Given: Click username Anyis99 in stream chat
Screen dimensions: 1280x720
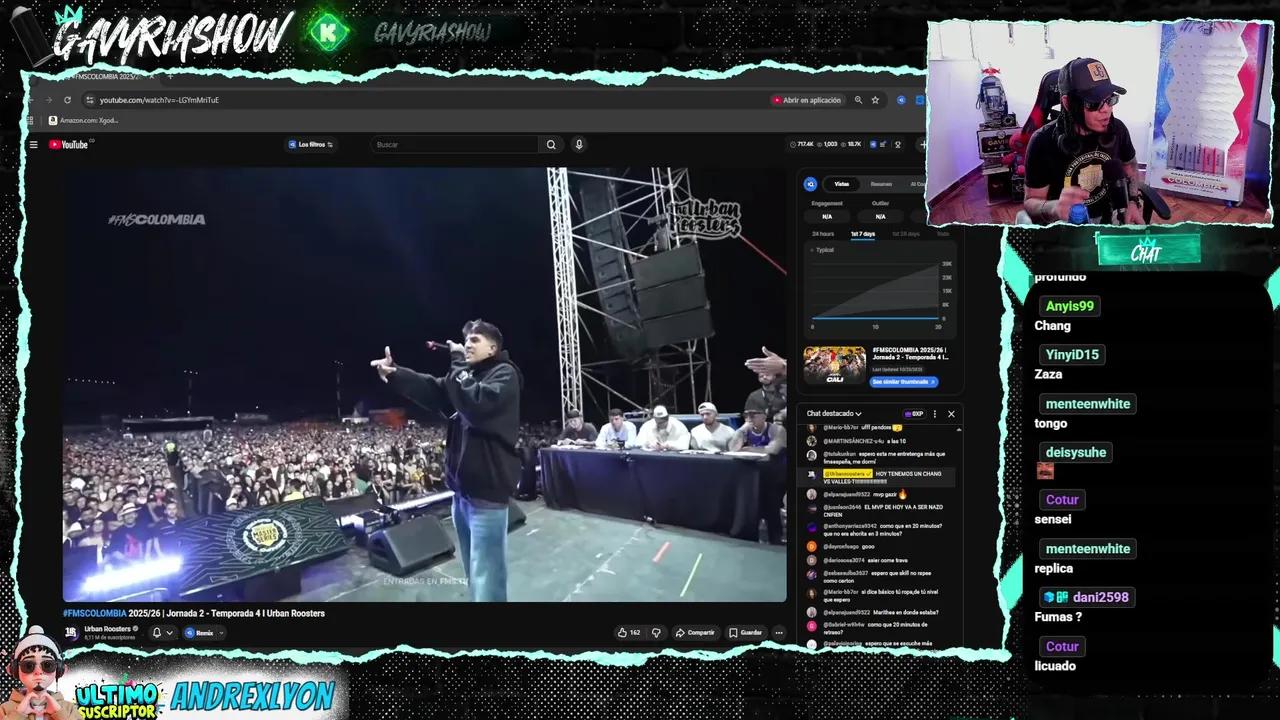Looking at the screenshot, I should [1070, 306].
